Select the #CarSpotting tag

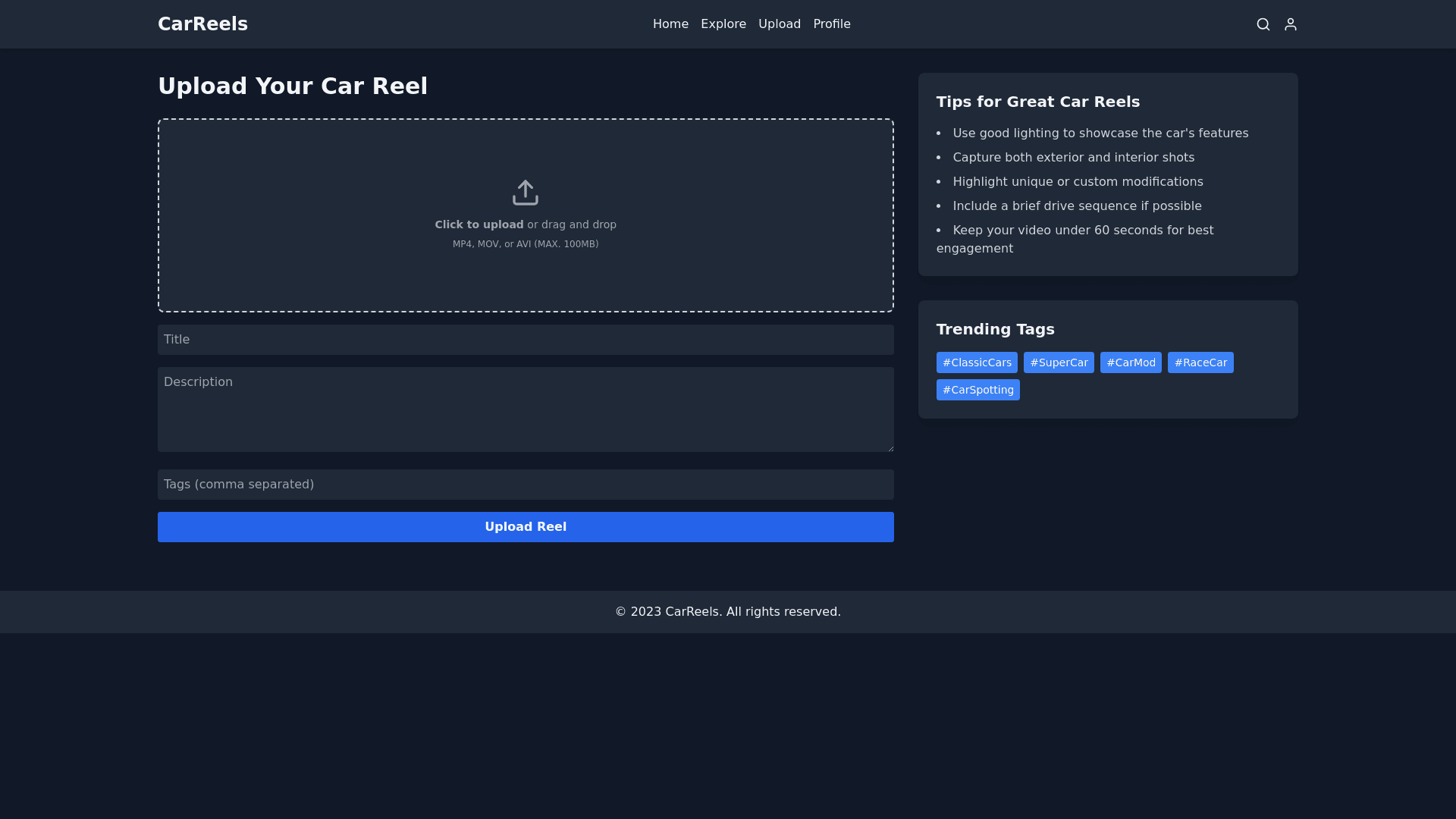[977, 390]
